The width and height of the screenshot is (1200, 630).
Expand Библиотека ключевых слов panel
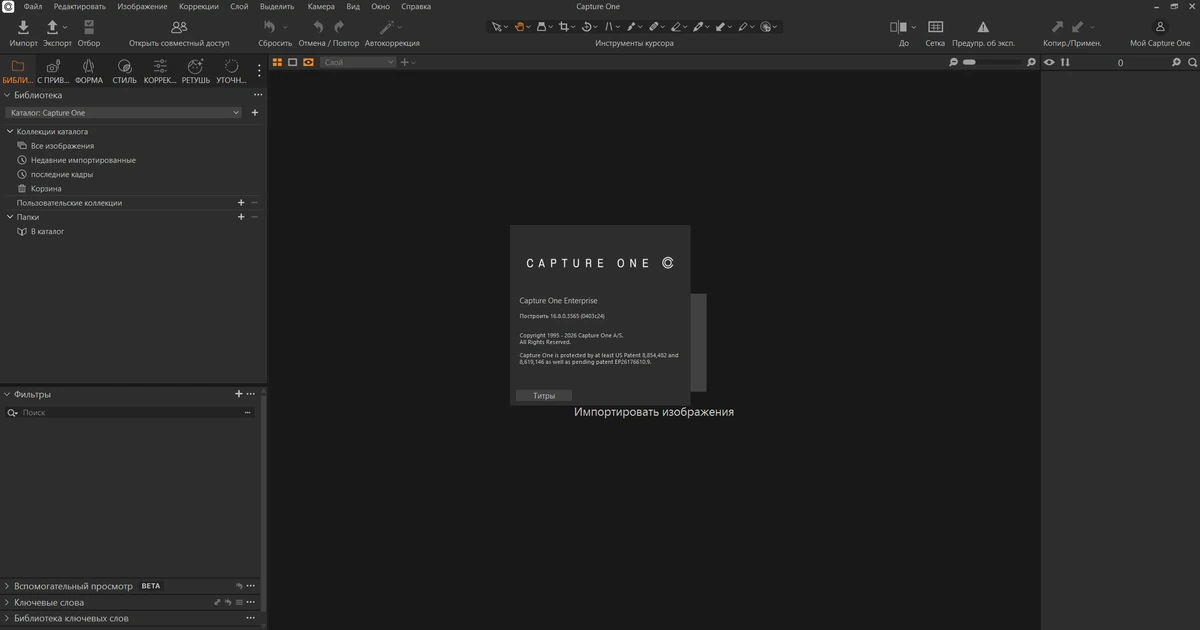(7, 618)
